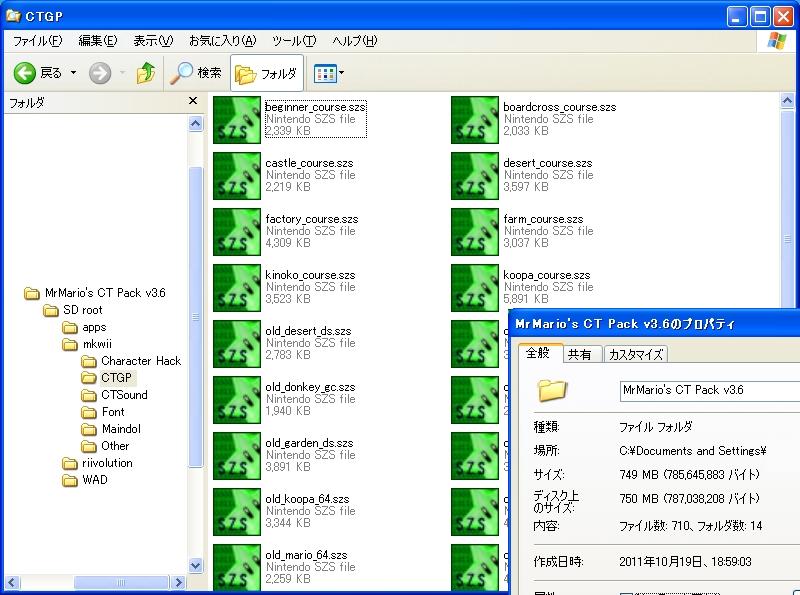Select the desert_course.szs file name
This screenshot has height=595, width=800.
547,163
